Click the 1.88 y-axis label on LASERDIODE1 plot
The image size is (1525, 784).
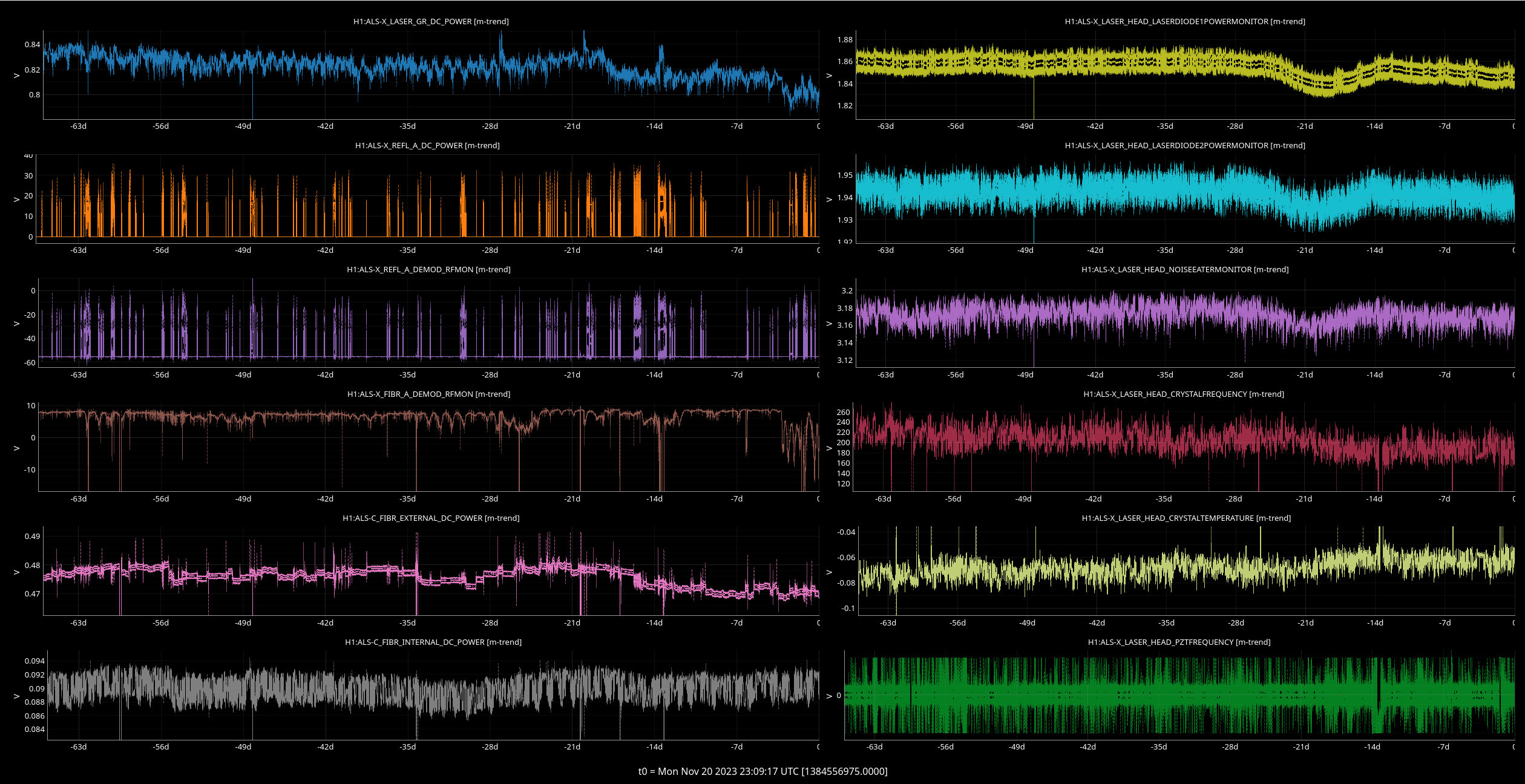click(845, 39)
